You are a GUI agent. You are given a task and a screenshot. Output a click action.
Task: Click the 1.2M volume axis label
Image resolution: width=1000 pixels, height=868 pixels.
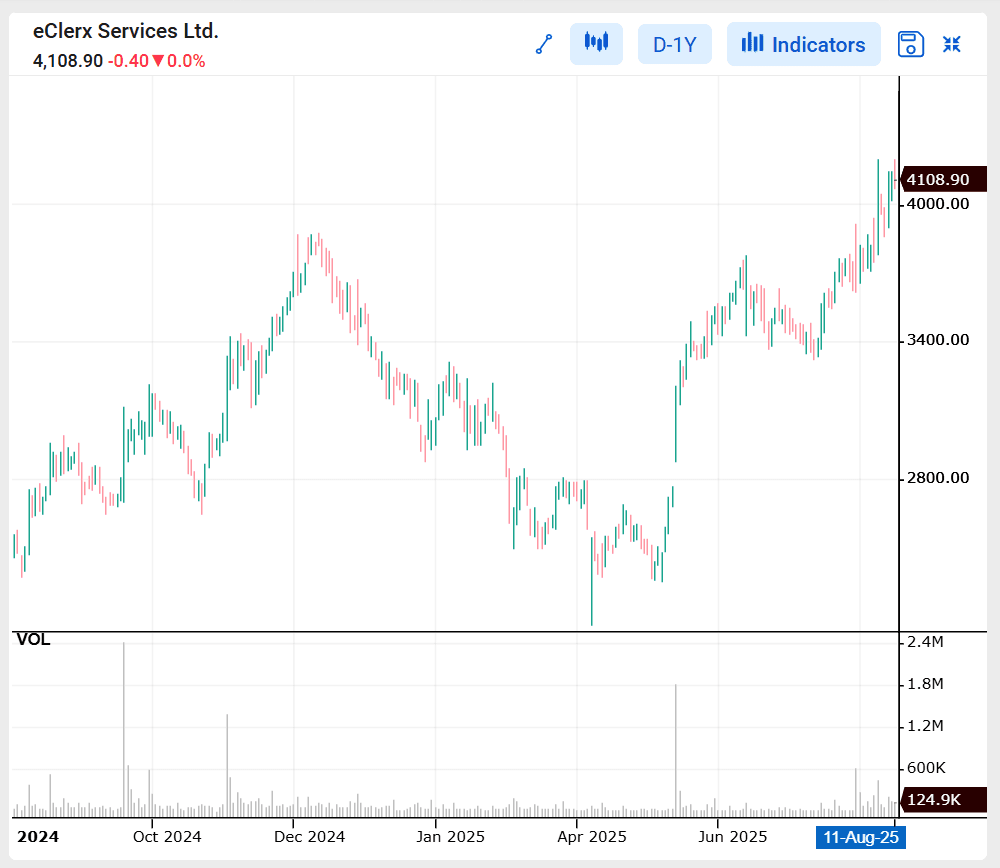click(x=925, y=726)
